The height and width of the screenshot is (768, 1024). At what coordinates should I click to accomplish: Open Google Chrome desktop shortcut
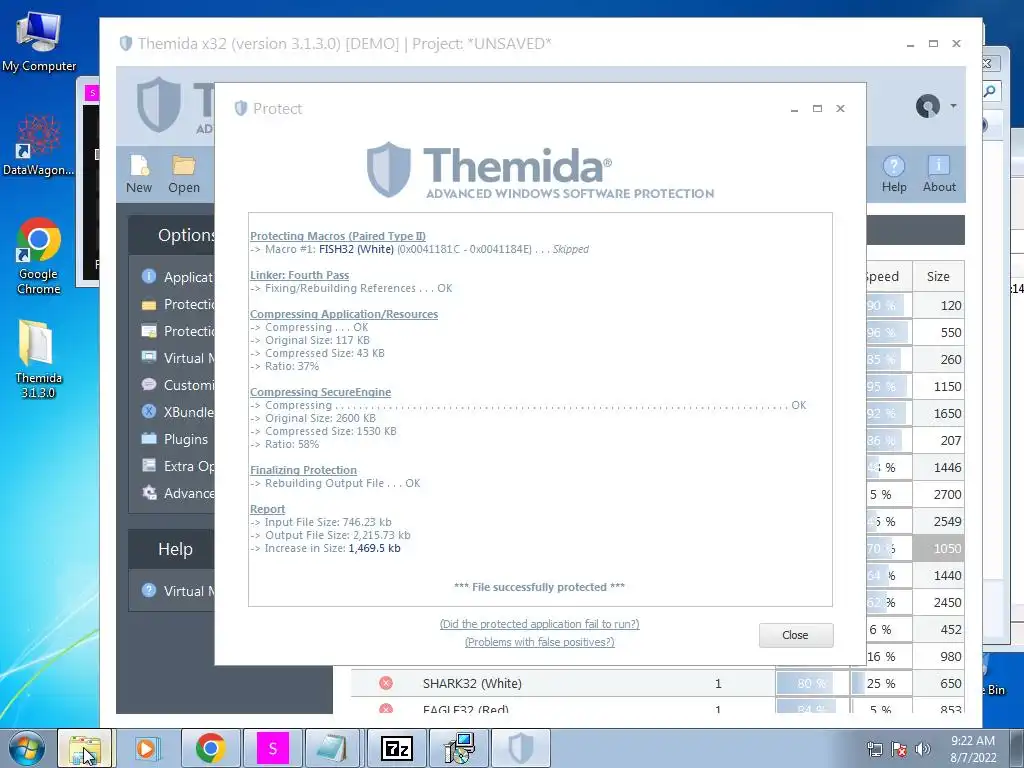[x=39, y=257]
